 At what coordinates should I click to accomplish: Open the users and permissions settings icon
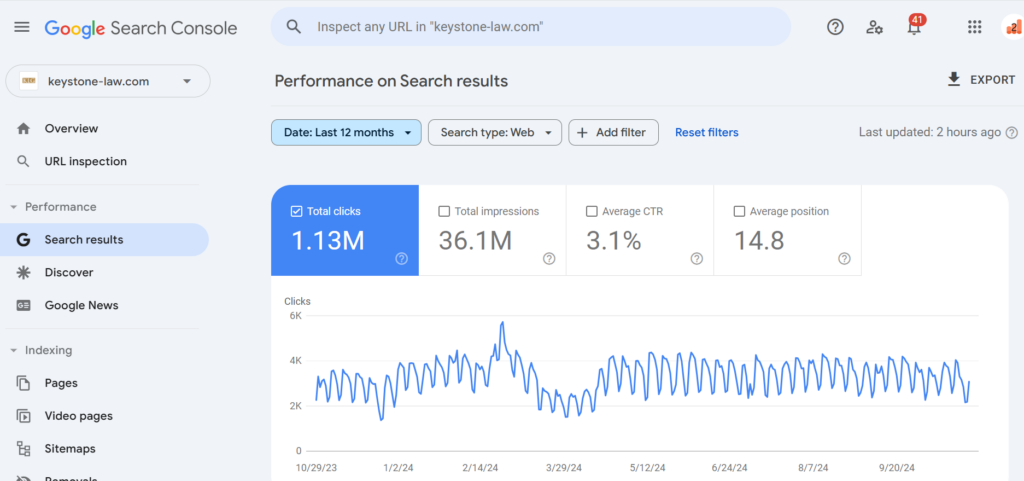874,27
